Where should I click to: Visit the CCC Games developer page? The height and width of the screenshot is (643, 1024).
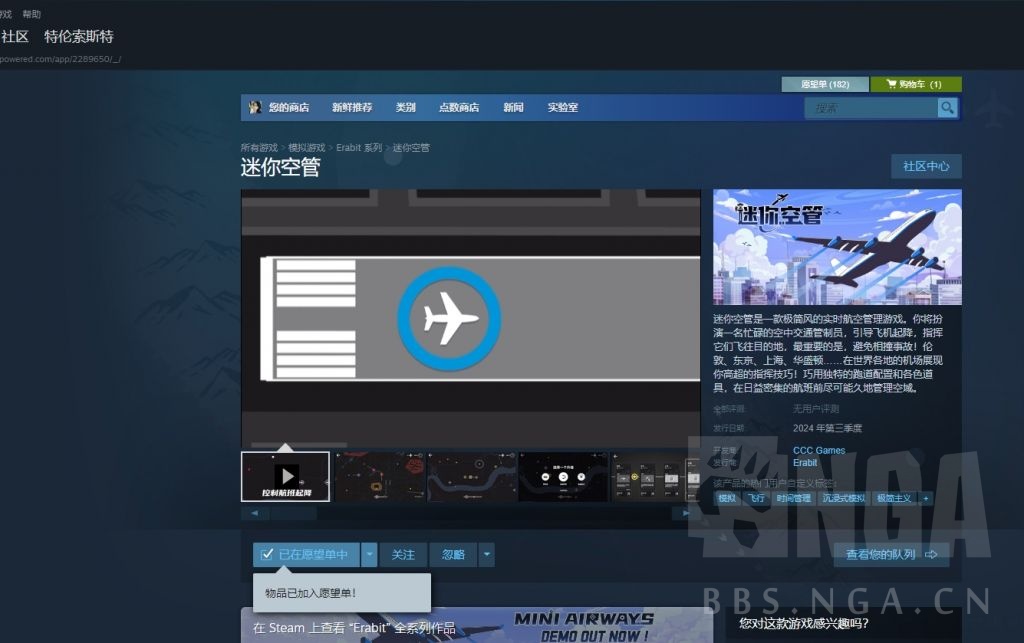(x=819, y=450)
